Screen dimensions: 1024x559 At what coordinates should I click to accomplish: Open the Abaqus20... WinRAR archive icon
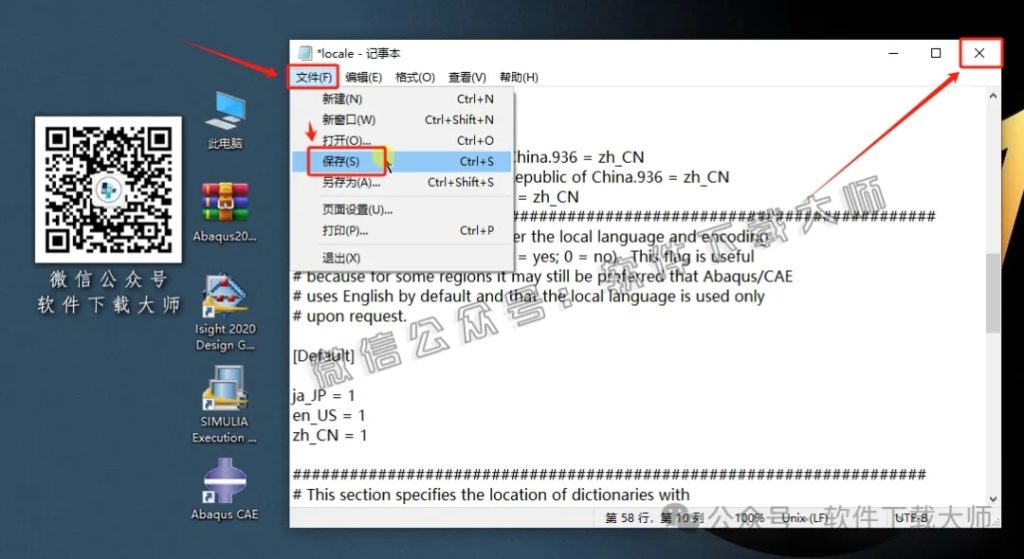pos(225,211)
